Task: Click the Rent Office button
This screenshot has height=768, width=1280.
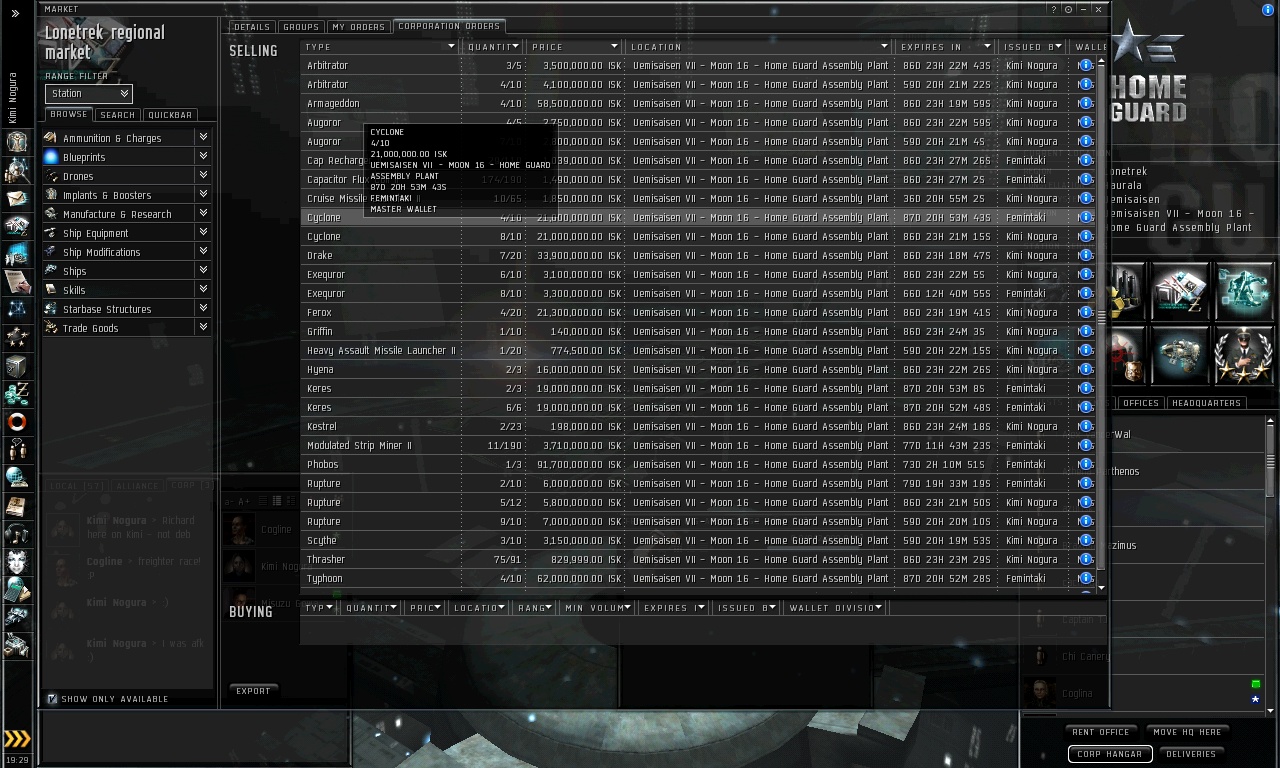Action: 1101,732
